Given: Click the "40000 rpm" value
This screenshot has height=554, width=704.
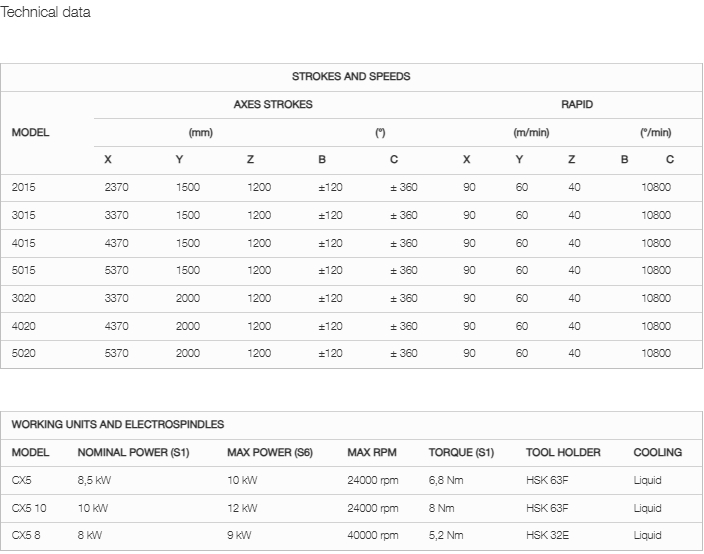Looking at the screenshot, I should click(x=373, y=535).
